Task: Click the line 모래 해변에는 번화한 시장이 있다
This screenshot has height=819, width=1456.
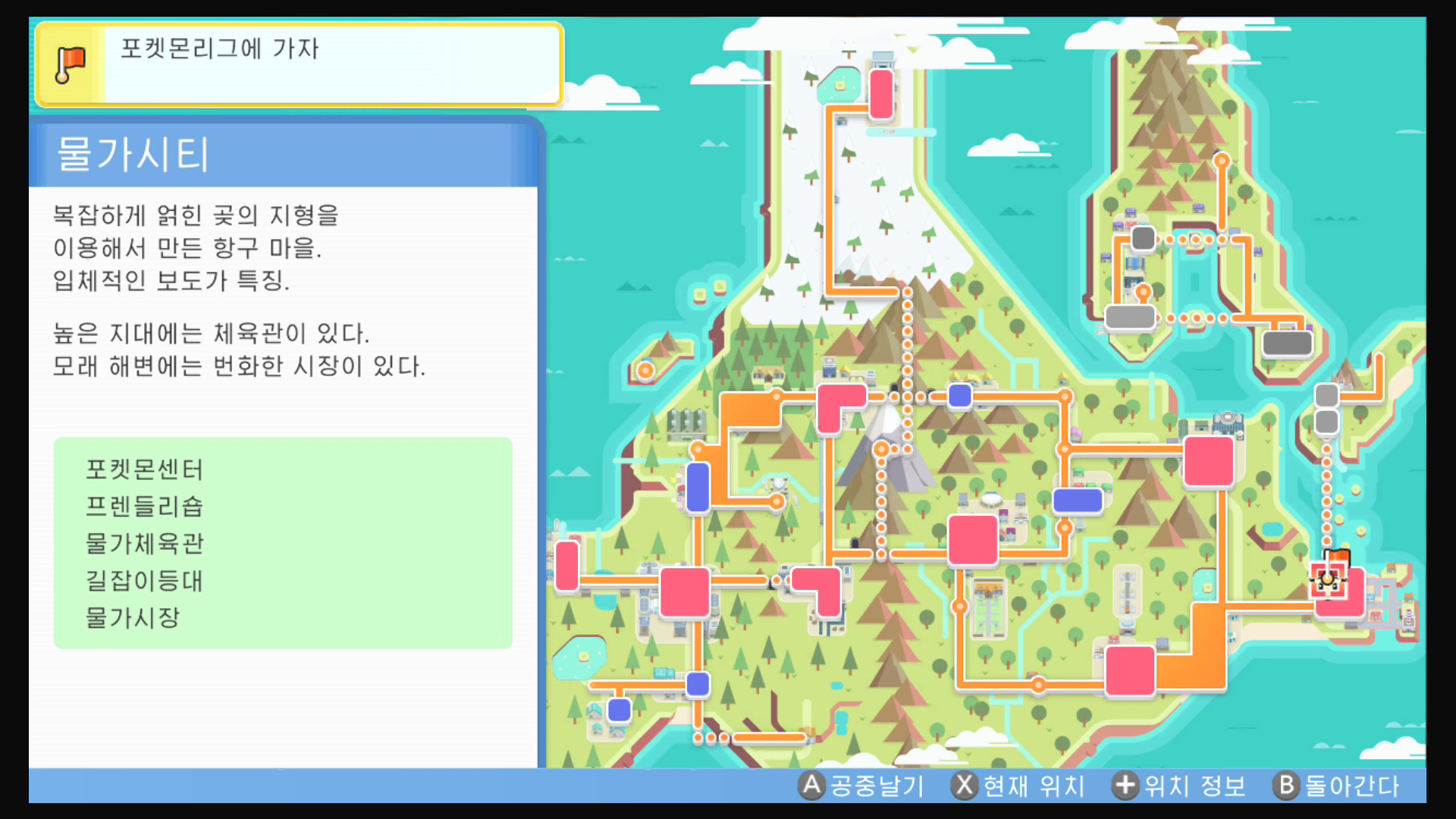Action: coord(239,366)
